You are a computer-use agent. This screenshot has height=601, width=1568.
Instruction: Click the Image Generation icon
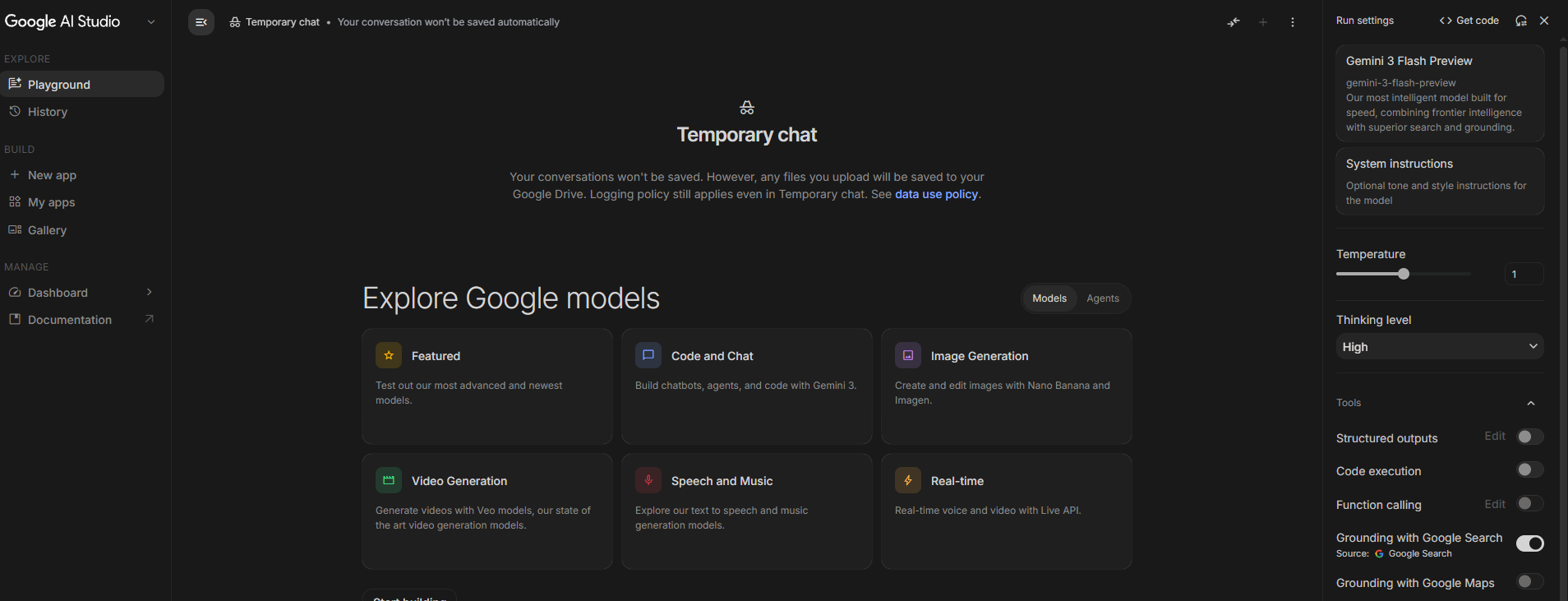pos(908,355)
